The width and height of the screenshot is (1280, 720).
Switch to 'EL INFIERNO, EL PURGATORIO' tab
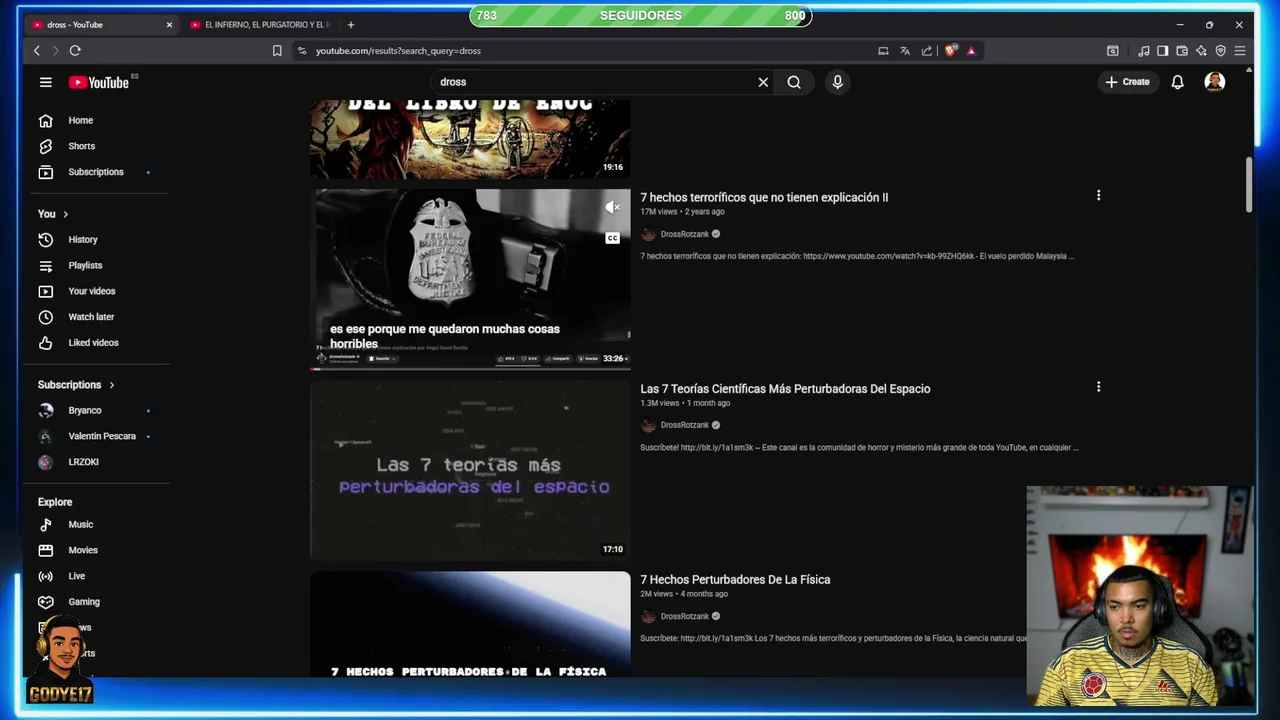pyautogui.click(x=260, y=24)
